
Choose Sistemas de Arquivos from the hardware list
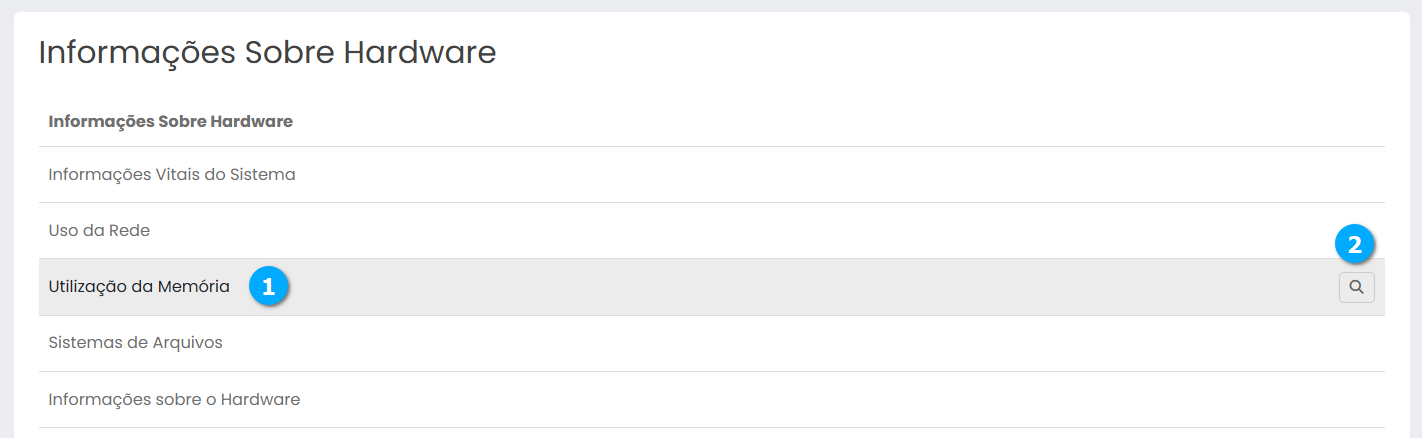pos(135,343)
